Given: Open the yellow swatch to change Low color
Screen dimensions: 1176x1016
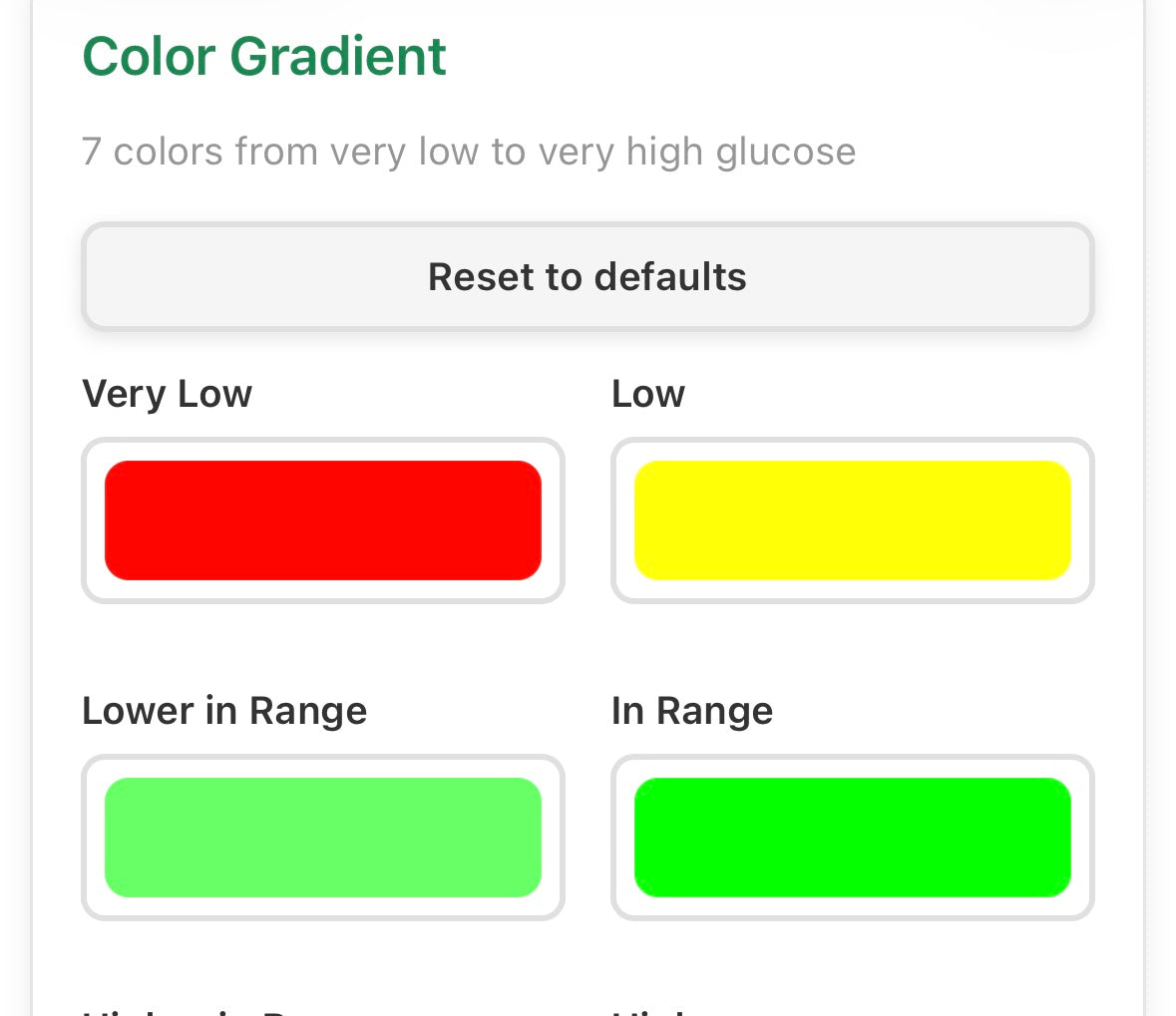Looking at the screenshot, I should pyautogui.click(x=852, y=519).
